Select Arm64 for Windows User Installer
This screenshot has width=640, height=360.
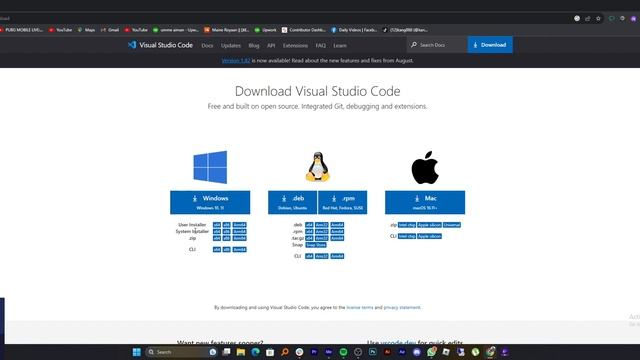[x=239, y=225]
